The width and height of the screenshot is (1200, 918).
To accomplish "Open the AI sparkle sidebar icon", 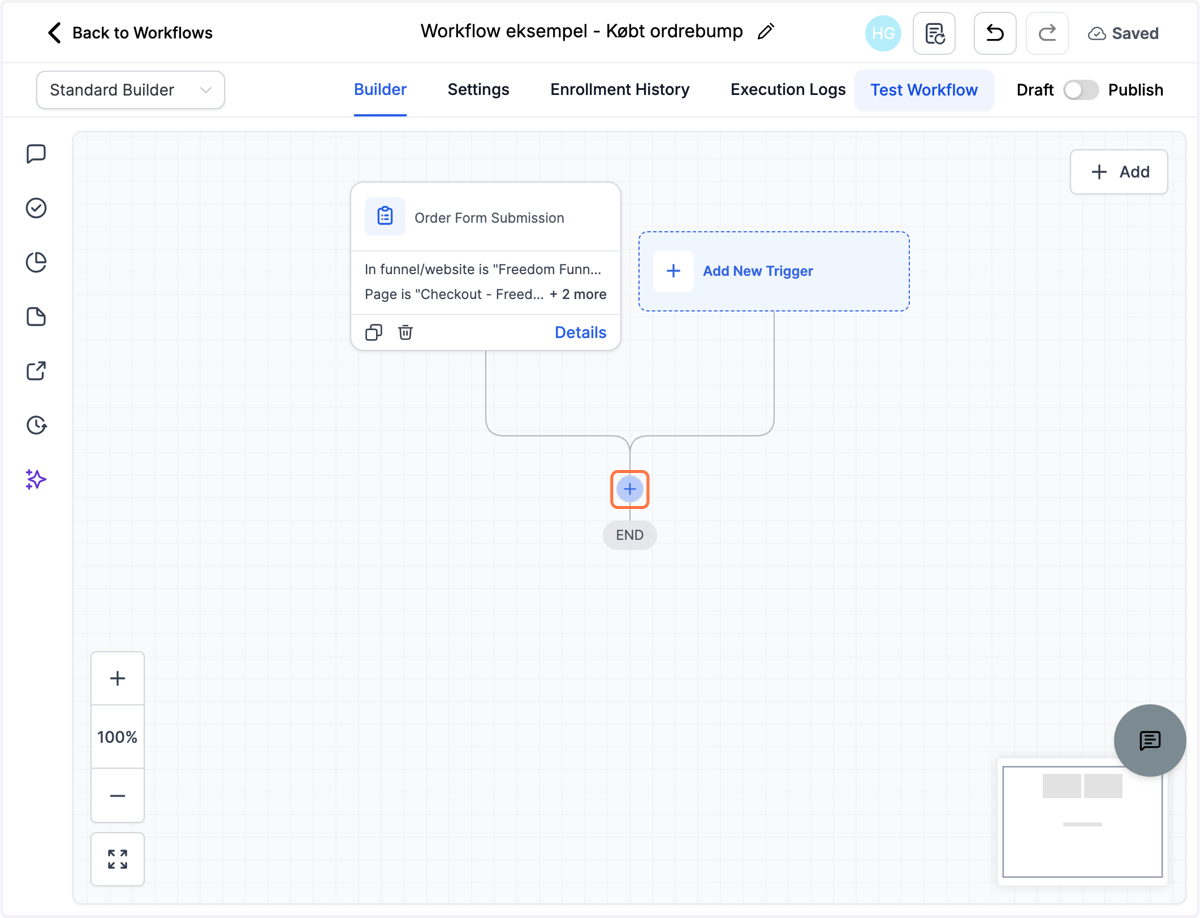I will click(x=36, y=479).
